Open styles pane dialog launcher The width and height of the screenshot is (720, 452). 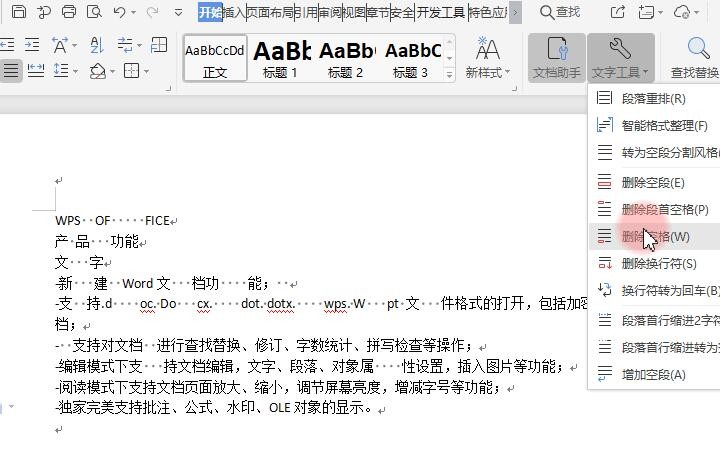(514, 88)
